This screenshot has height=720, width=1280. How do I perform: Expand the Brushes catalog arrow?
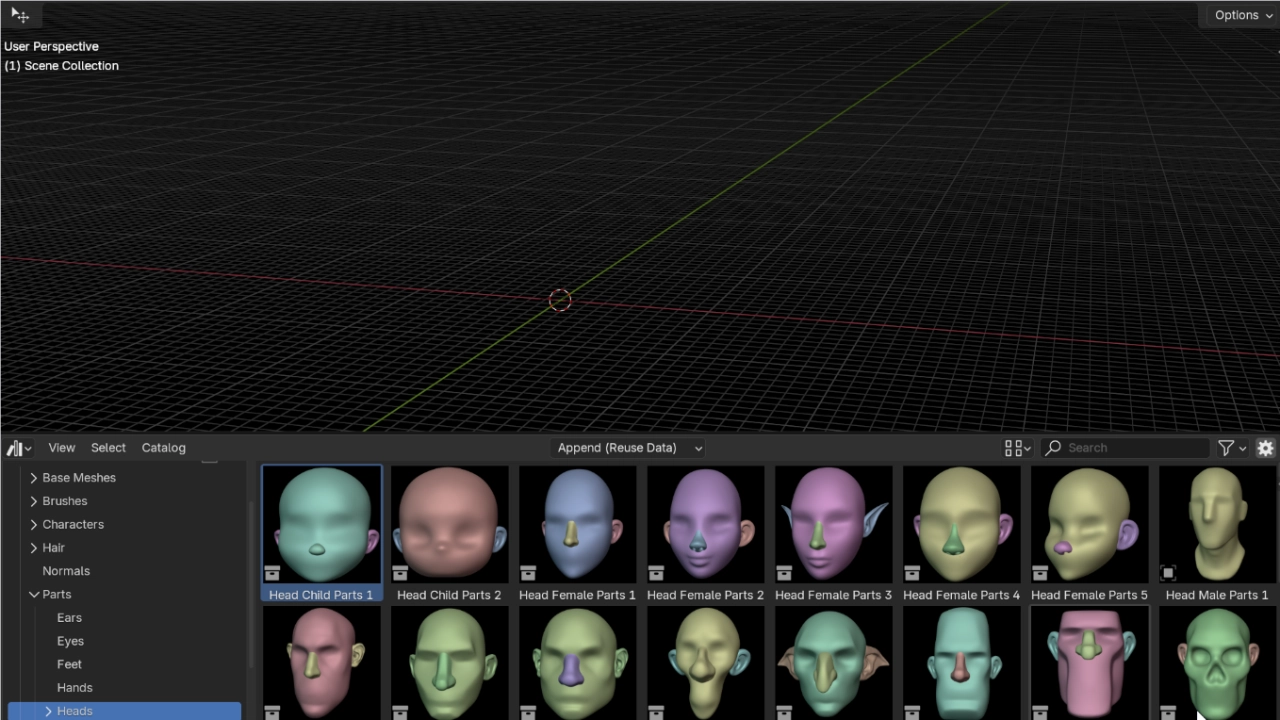coord(34,501)
